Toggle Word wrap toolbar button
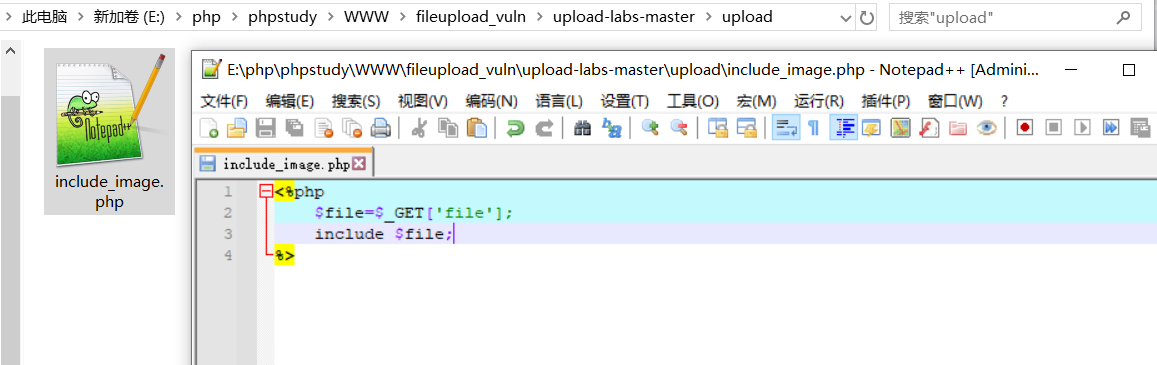This screenshot has height=365, width=1157. pos(786,128)
